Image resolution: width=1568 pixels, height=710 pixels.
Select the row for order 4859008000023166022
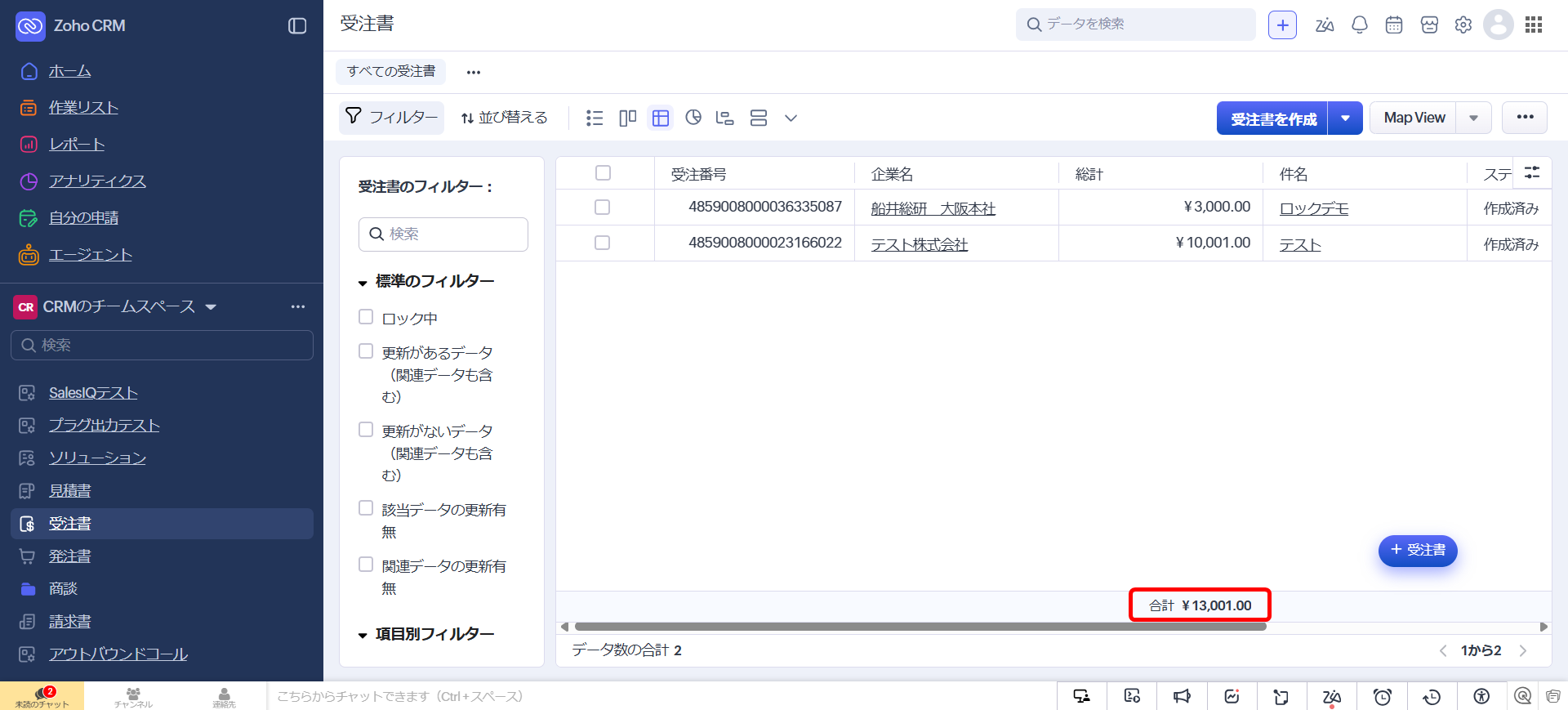603,243
